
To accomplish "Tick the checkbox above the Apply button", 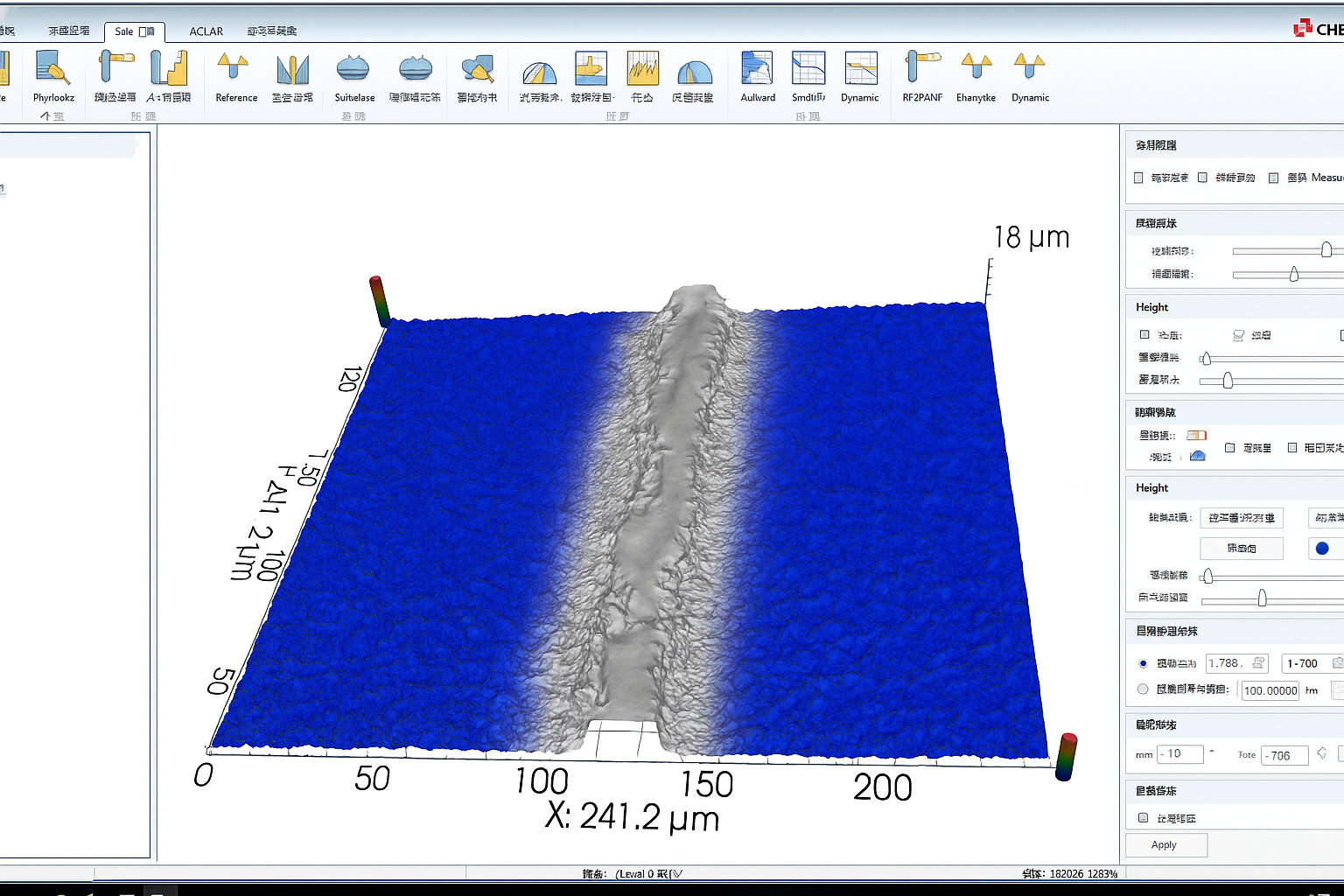I will click(1143, 818).
